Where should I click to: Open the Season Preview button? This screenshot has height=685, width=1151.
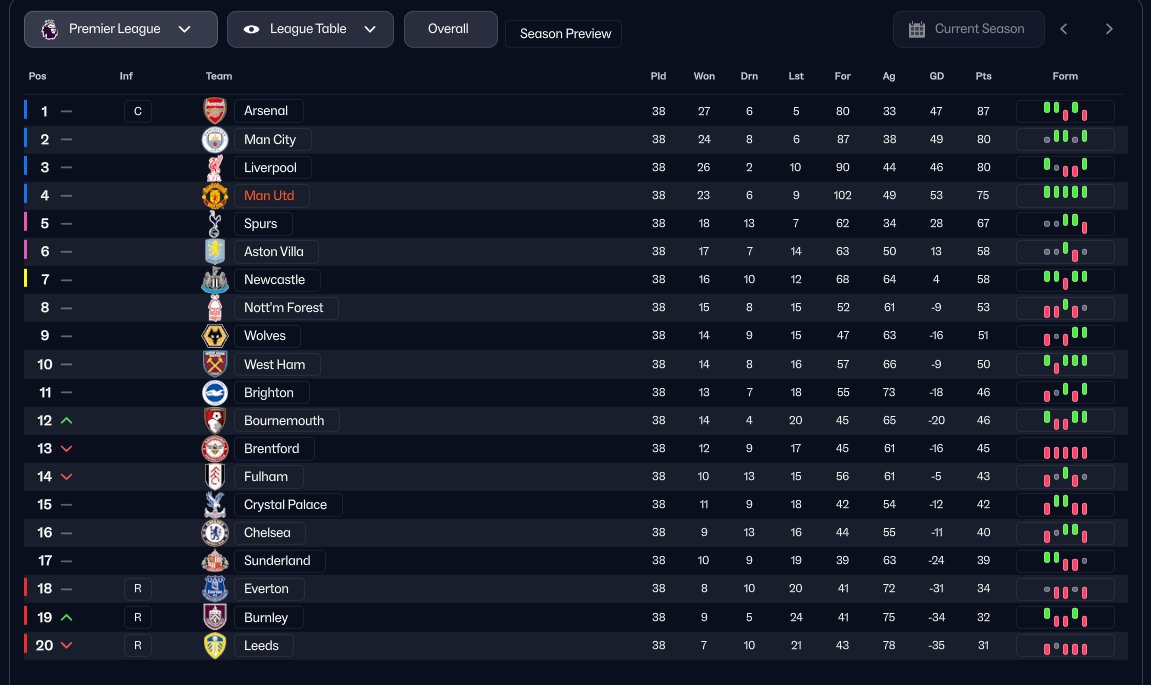tap(565, 34)
